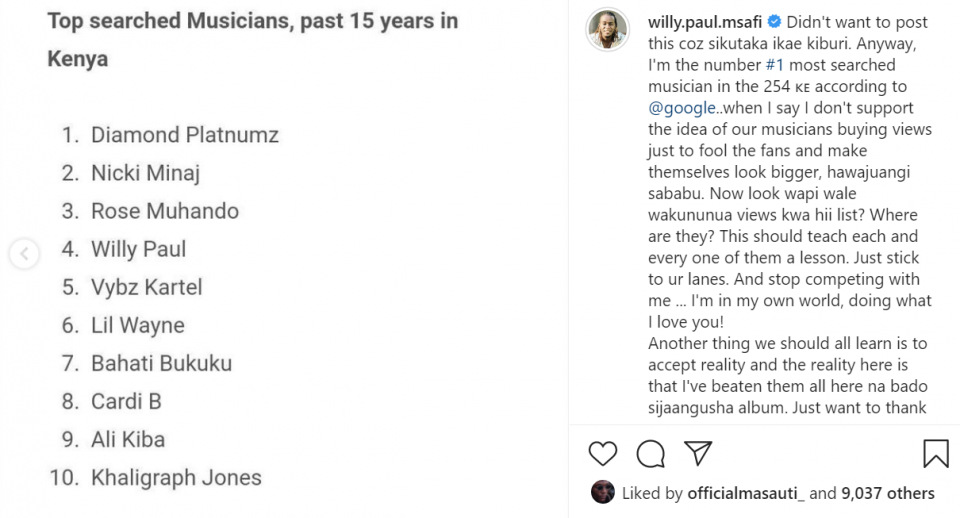Click the blue verified badge
960x518 pixels.
pyautogui.click(x=775, y=22)
